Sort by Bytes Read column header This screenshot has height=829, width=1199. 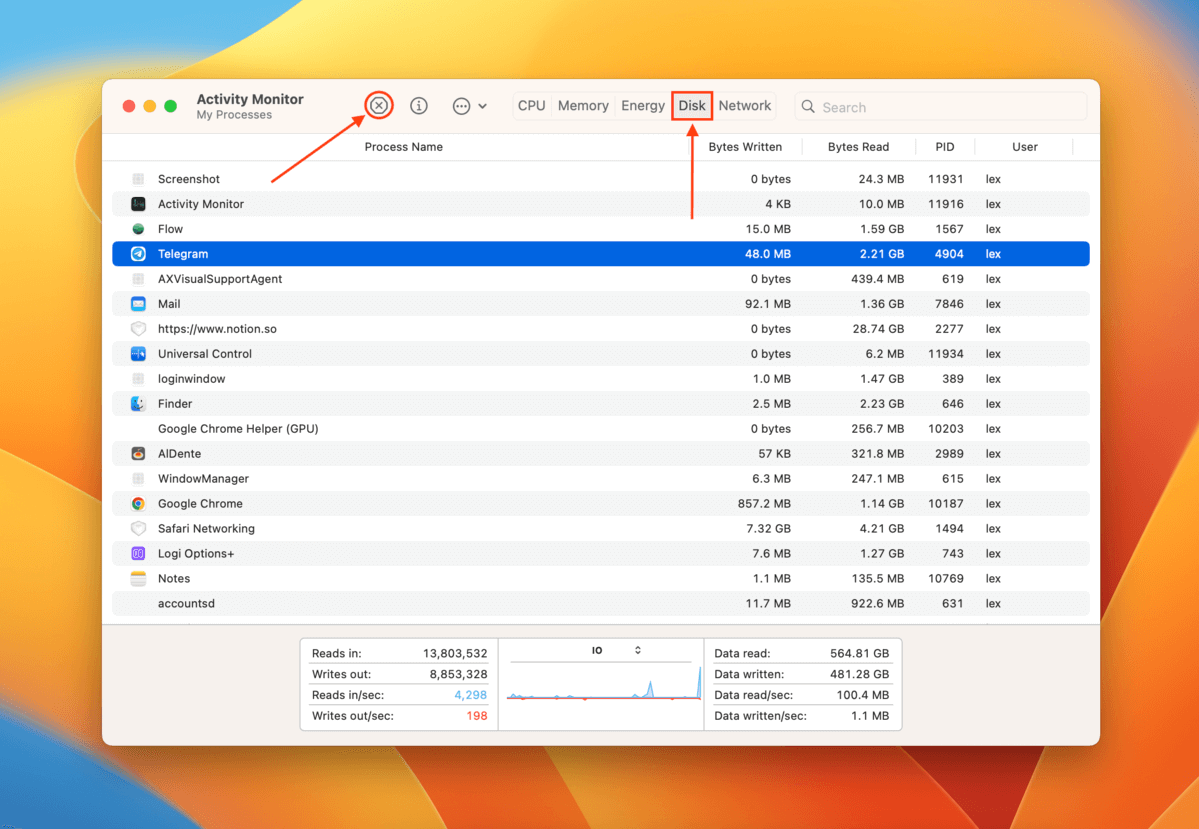click(858, 147)
